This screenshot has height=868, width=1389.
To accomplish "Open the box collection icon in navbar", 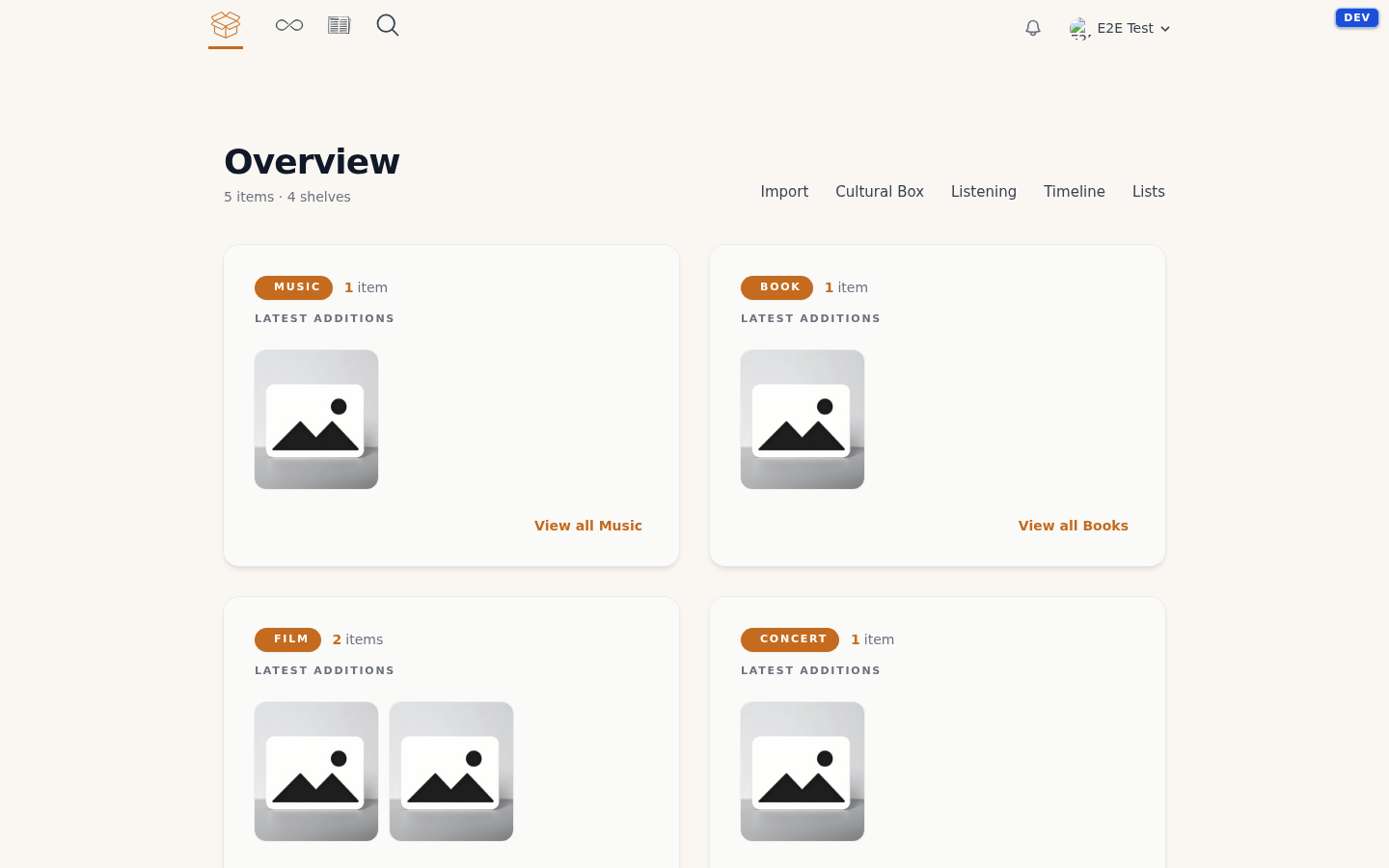I will click(226, 25).
